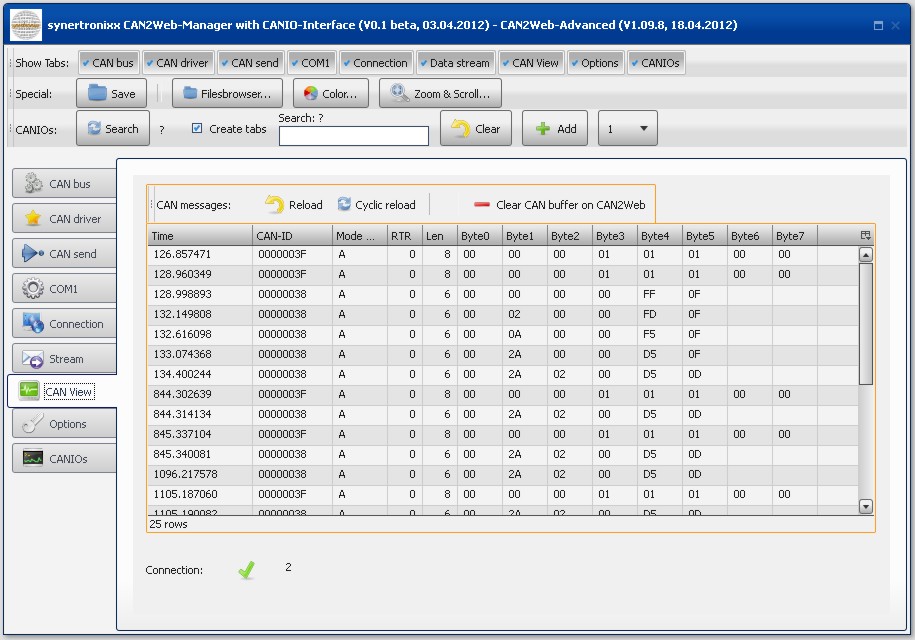The height and width of the screenshot is (640, 915).
Task: Open the Filesbrowser dialog
Action: (x=227, y=94)
